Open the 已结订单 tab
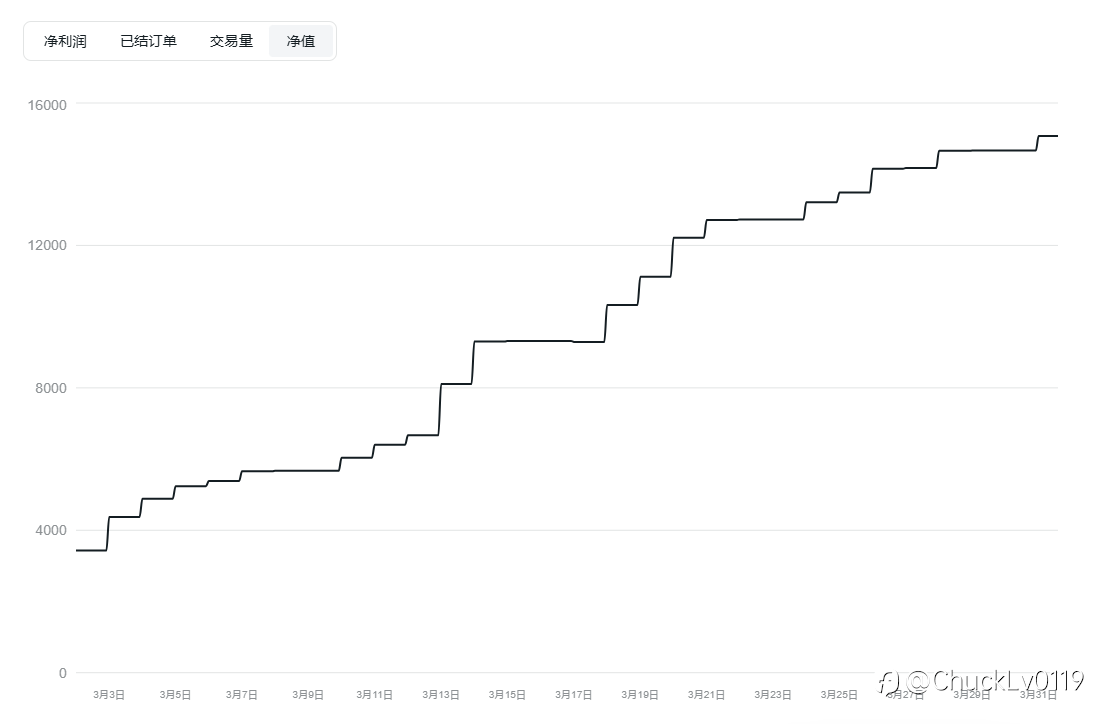 (148, 41)
